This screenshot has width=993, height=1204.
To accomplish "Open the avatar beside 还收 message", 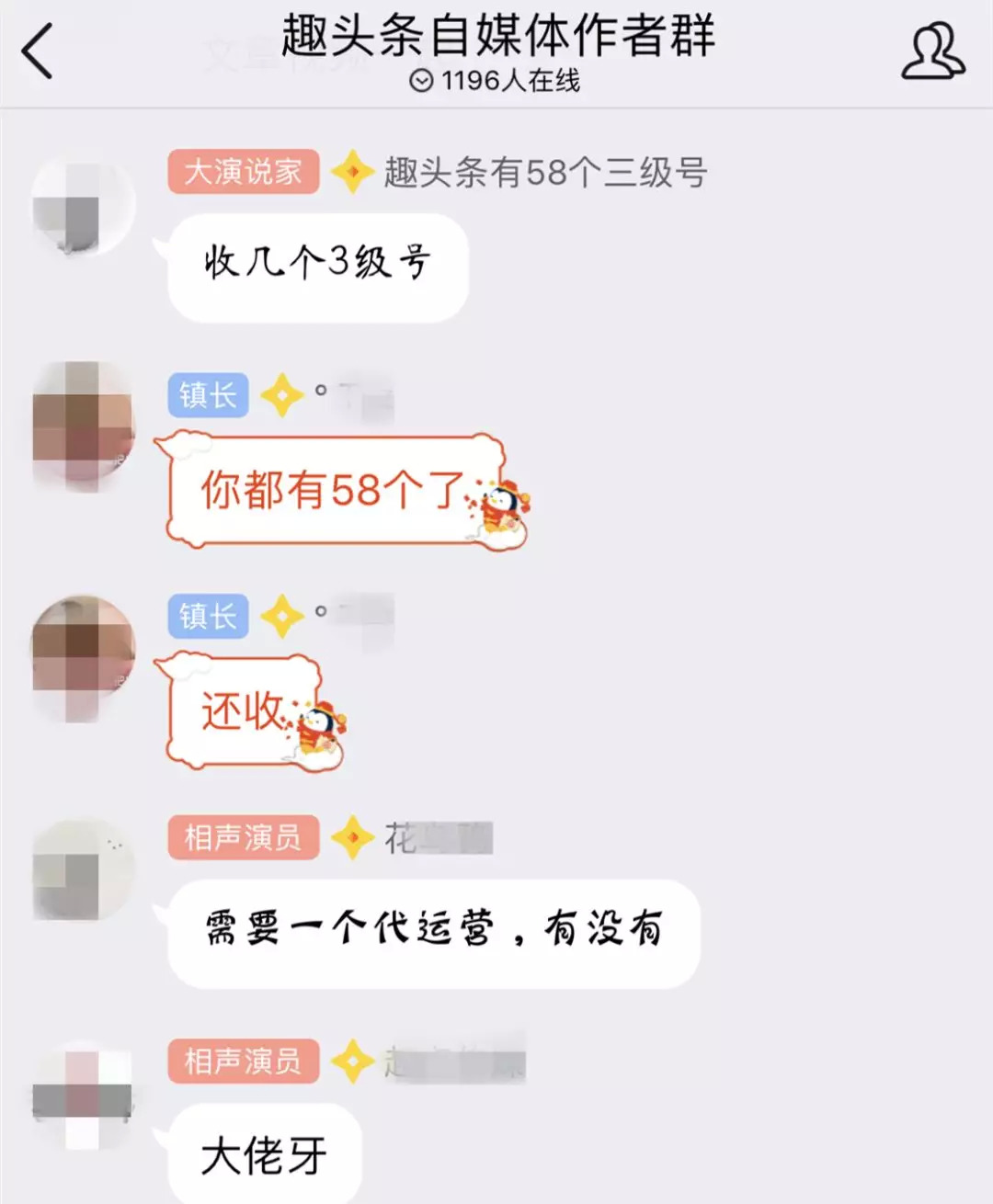I will (x=83, y=657).
